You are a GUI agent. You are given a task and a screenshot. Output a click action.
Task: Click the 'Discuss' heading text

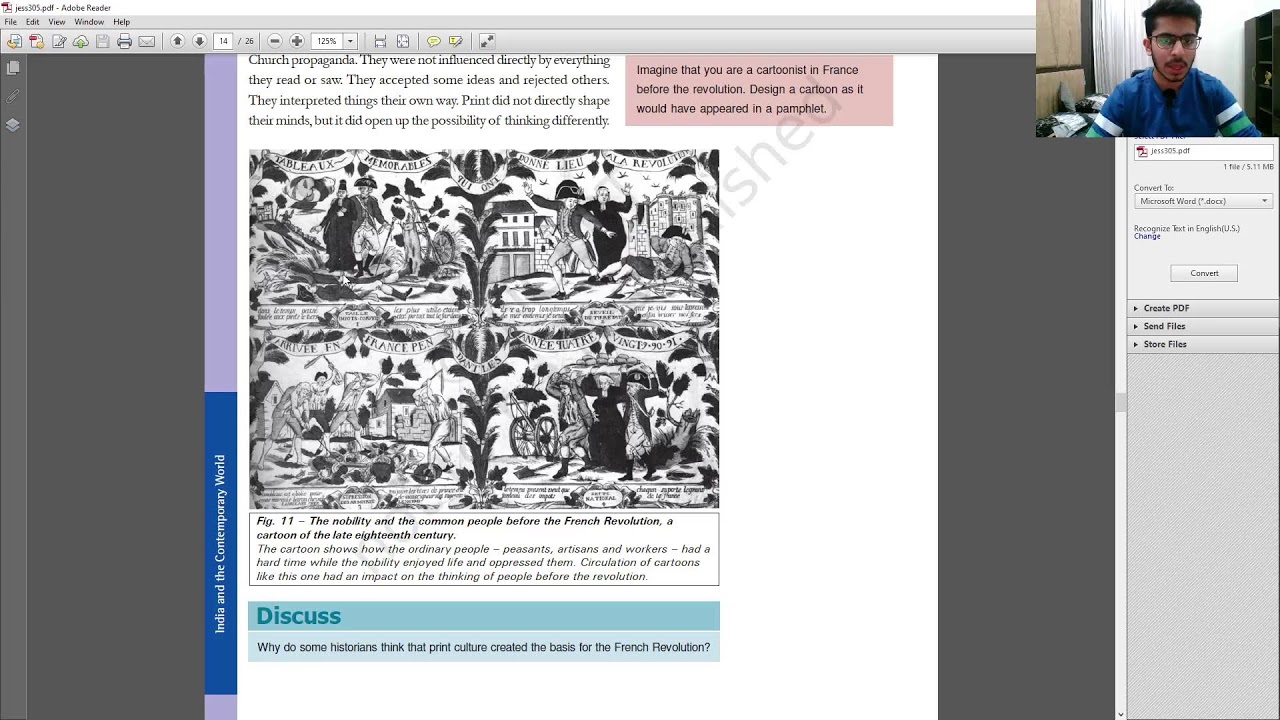pyautogui.click(x=298, y=616)
